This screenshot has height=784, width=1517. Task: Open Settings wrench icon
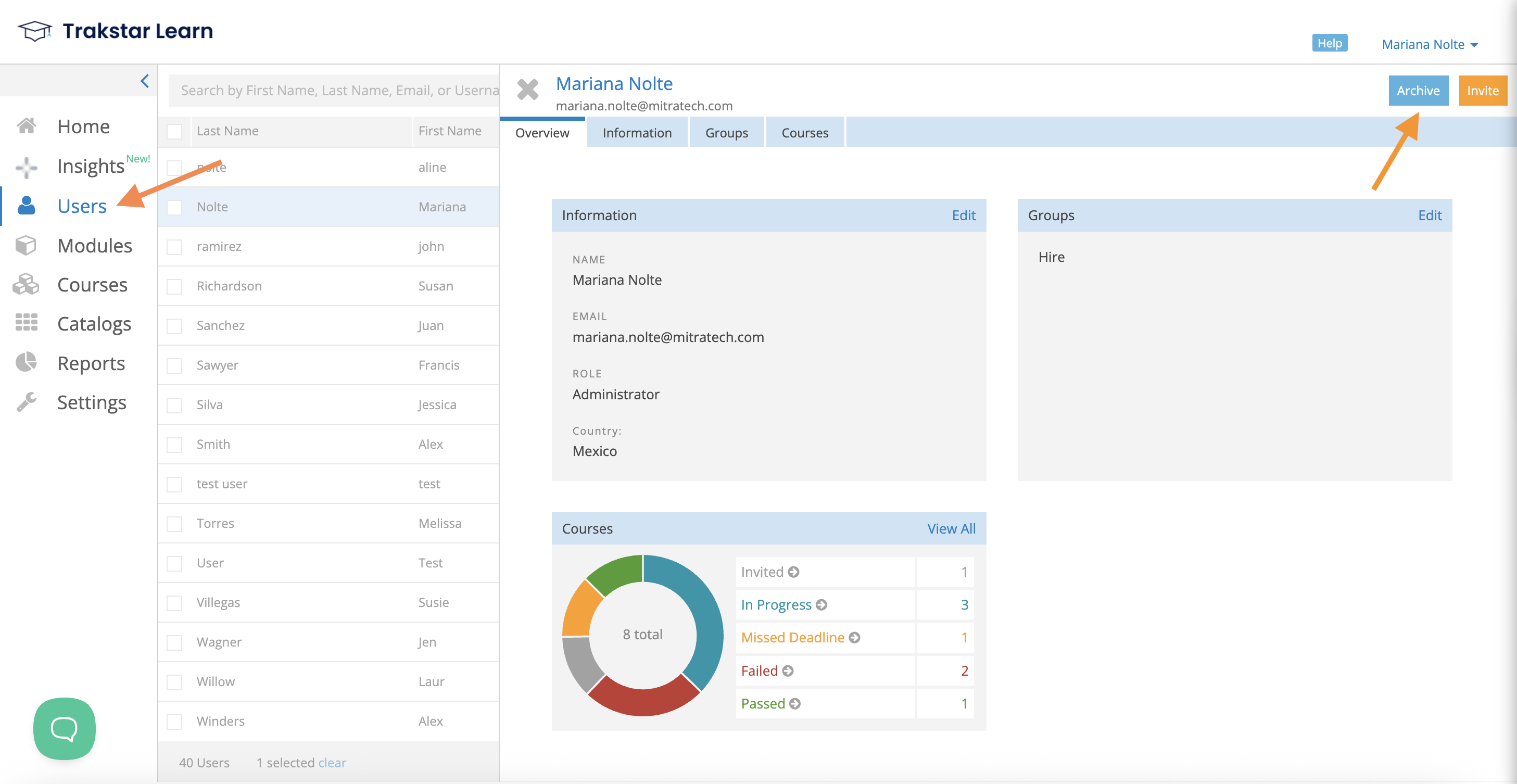(27, 402)
